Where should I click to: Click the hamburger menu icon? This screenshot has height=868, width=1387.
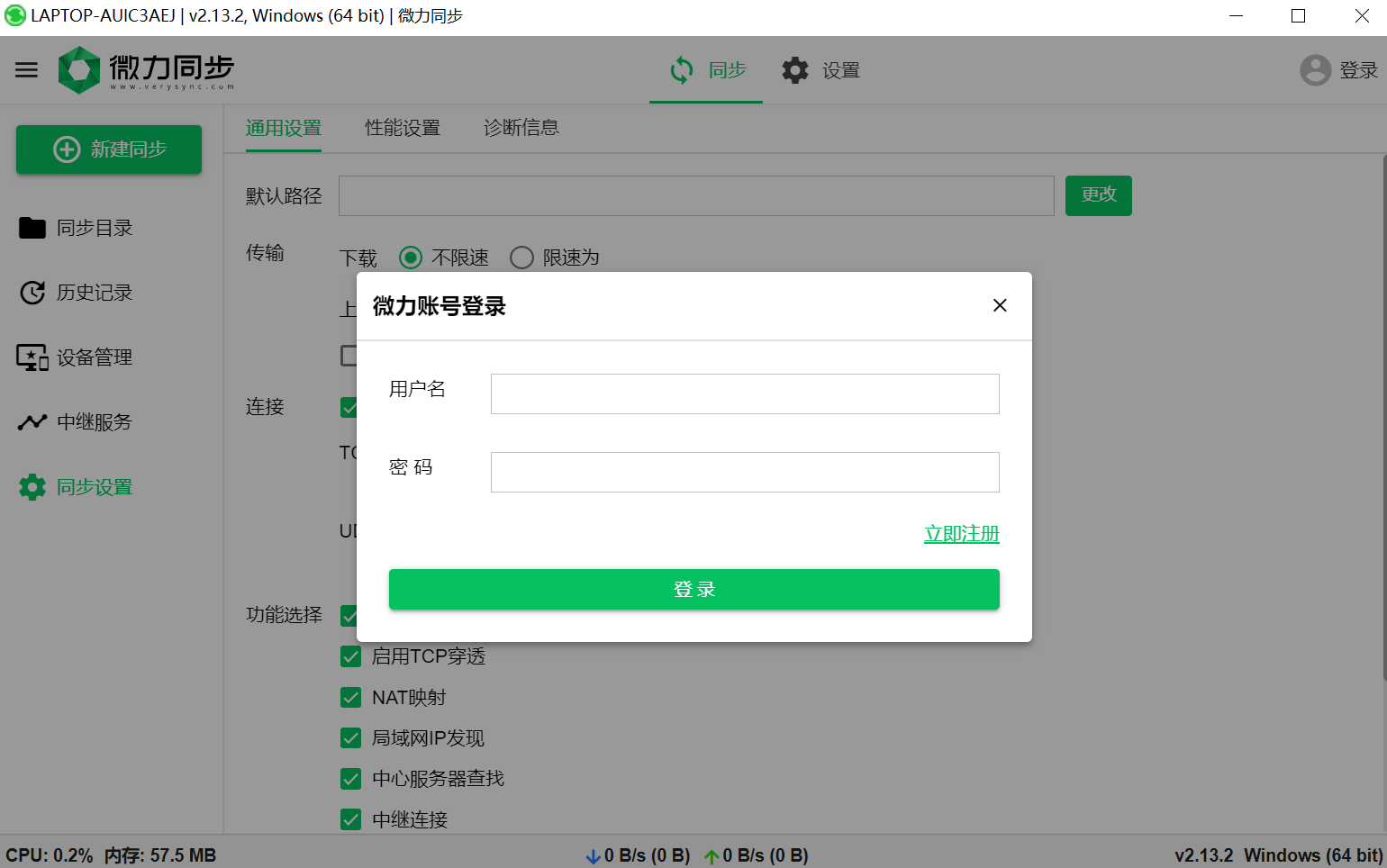click(x=27, y=70)
